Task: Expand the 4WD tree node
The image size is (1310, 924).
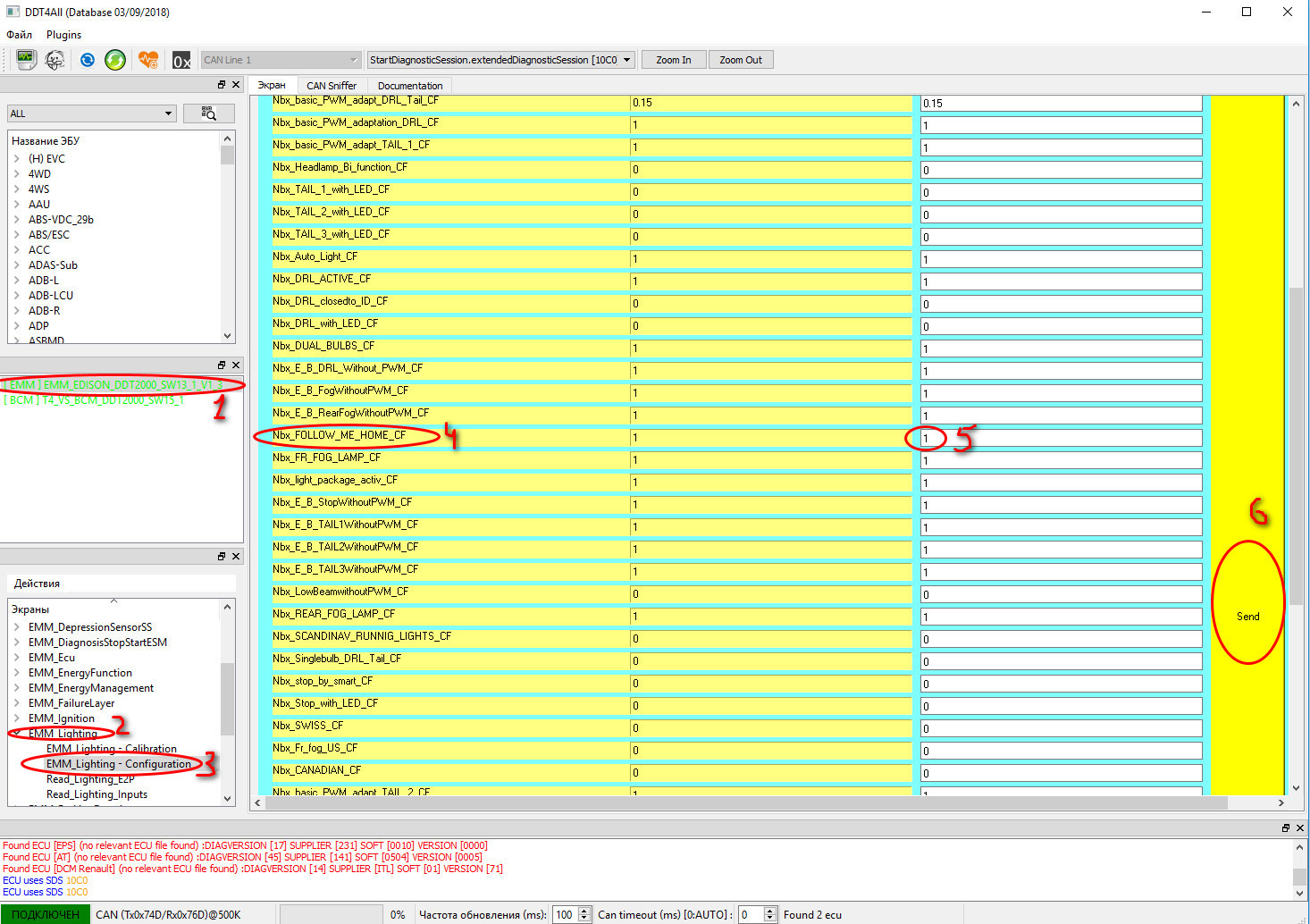Action: (x=17, y=174)
